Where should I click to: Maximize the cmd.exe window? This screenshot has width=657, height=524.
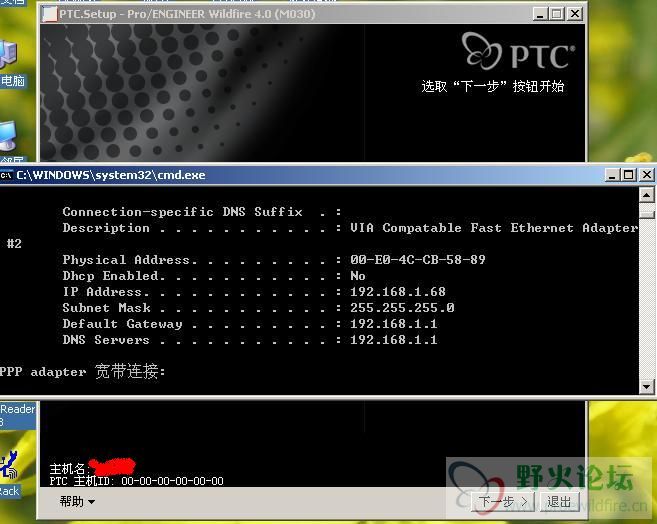pos(629,175)
